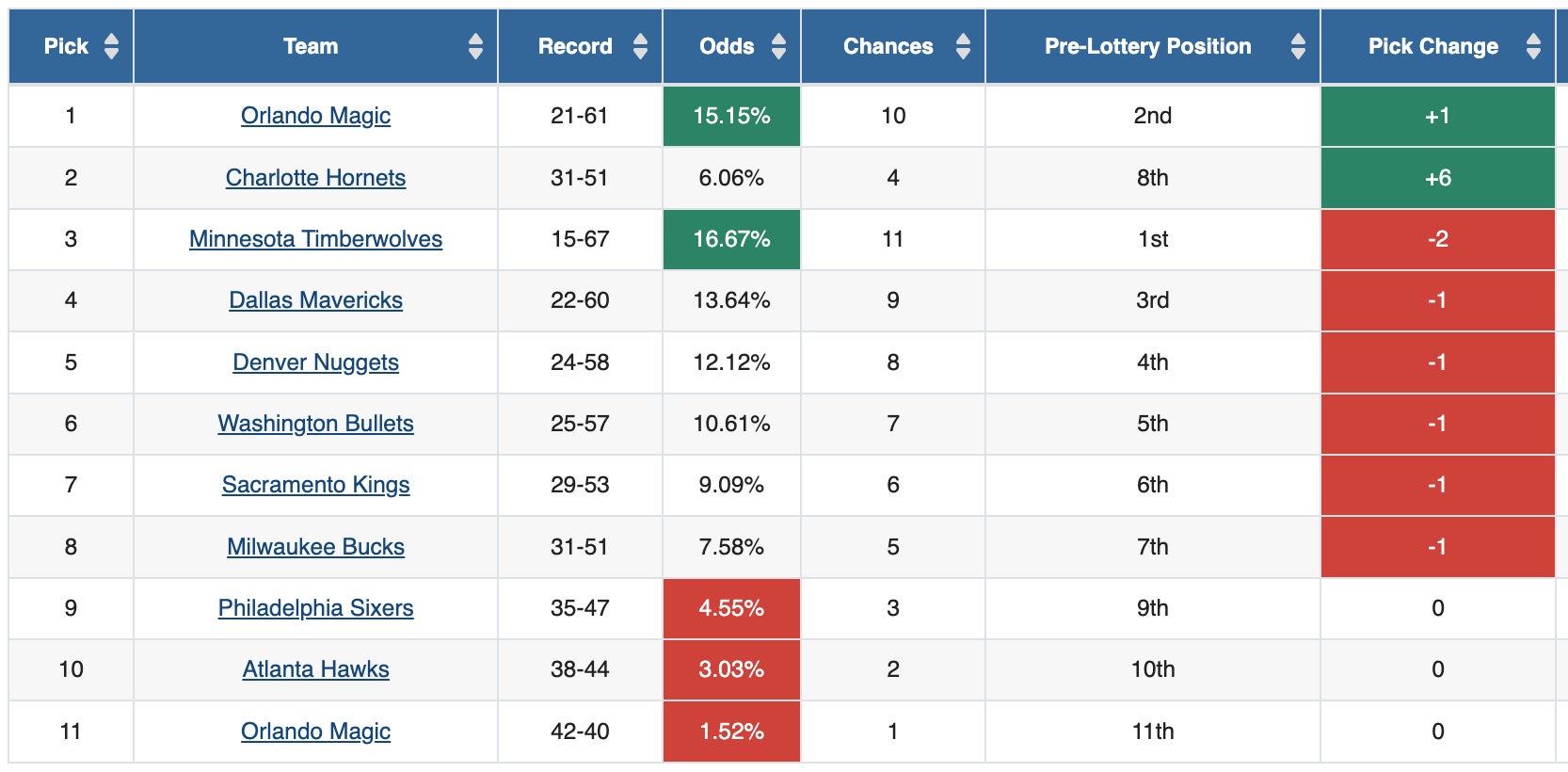Screen dimensions: 1568x772
Task: Open Orlando Magic link in pick 1 row
Action: [x=315, y=116]
